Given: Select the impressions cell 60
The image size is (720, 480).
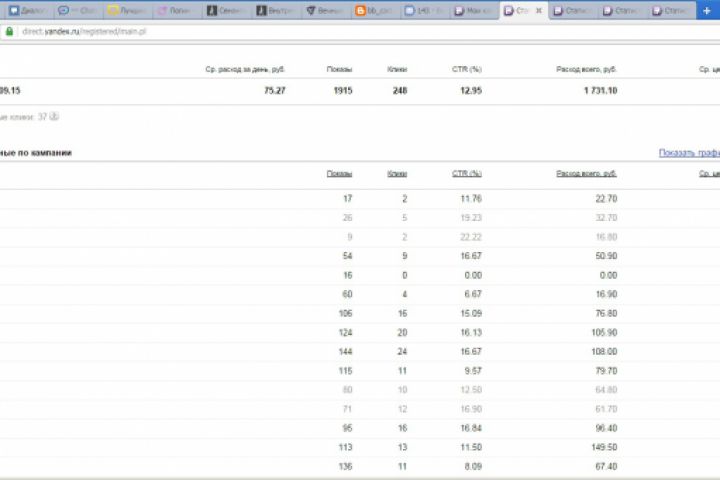Looking at the screenshot, I should pos(348,294).
